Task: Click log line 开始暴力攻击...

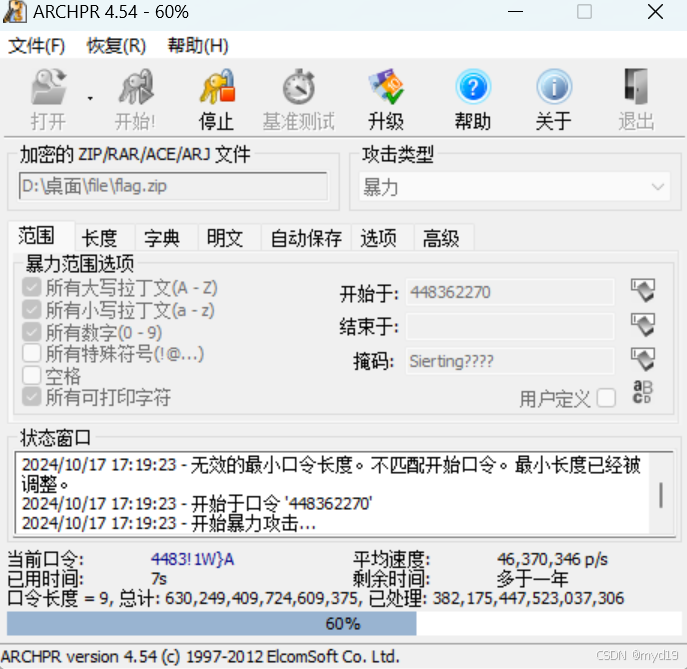Action: (169, 524)
